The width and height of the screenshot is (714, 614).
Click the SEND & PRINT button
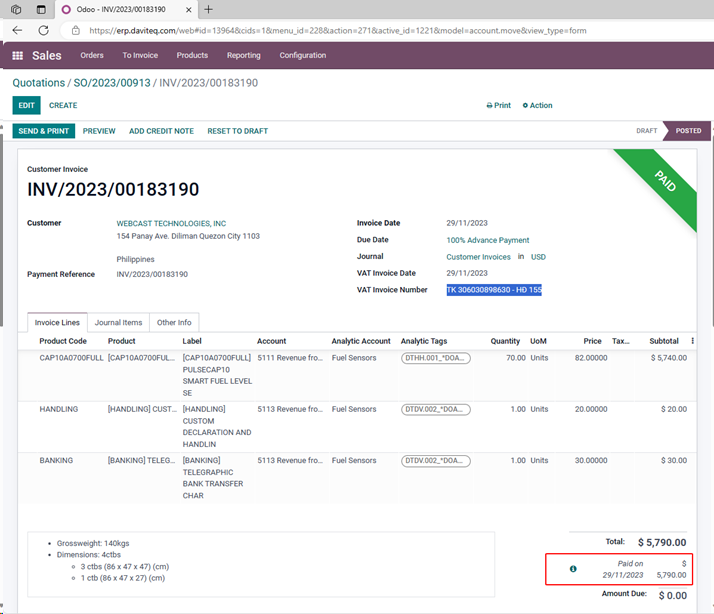pyautogui.click(x=43, y=131)
